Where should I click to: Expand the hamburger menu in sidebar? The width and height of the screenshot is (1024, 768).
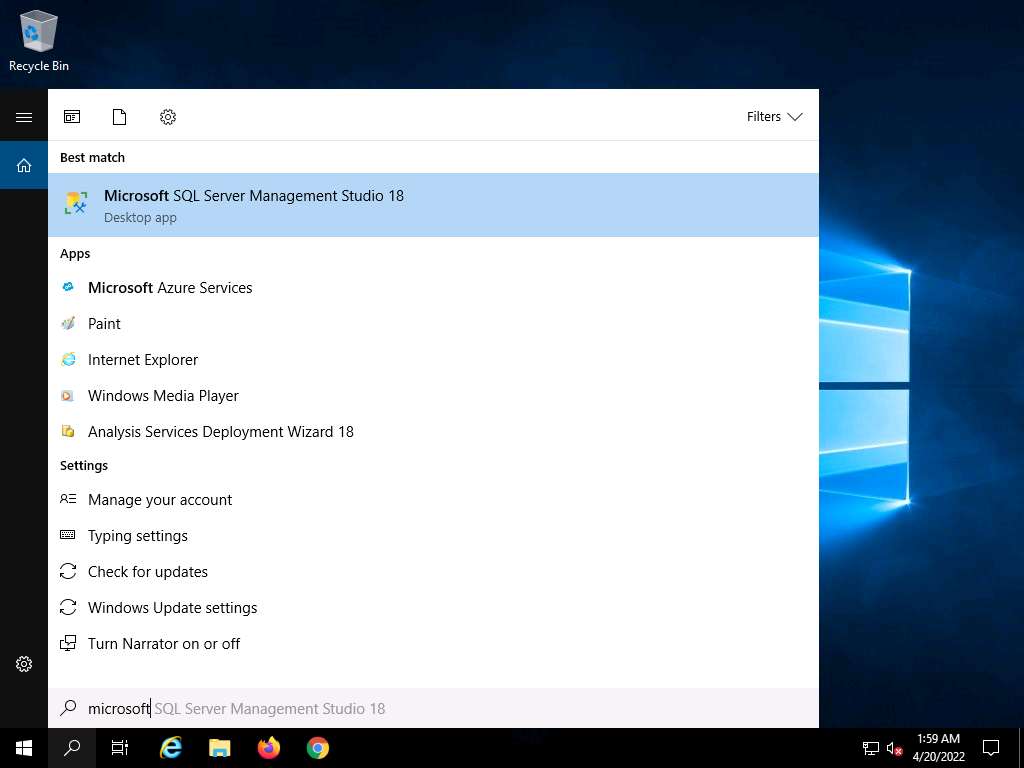24,117
